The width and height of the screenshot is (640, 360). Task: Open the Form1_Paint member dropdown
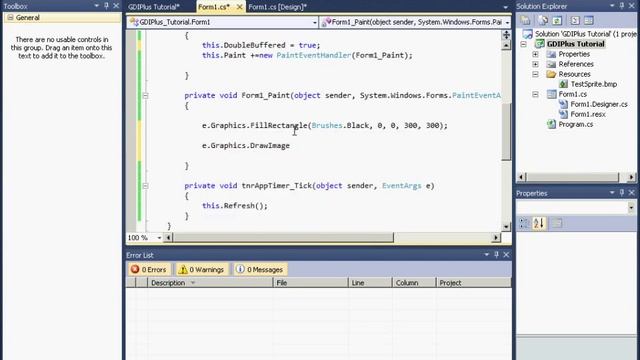507,22
